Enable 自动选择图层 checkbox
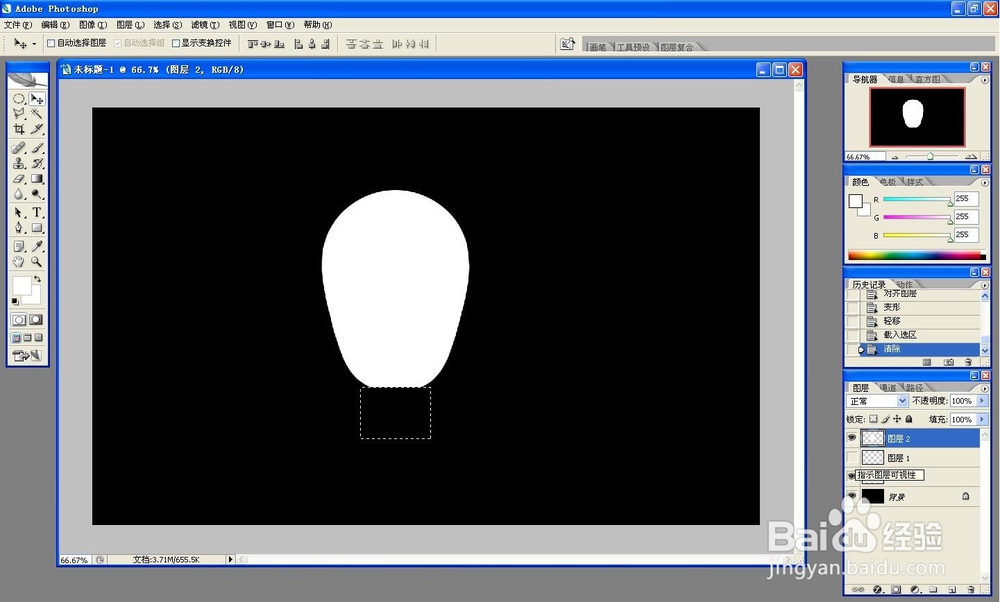1000x602 pixels. (x=51, y=43)
